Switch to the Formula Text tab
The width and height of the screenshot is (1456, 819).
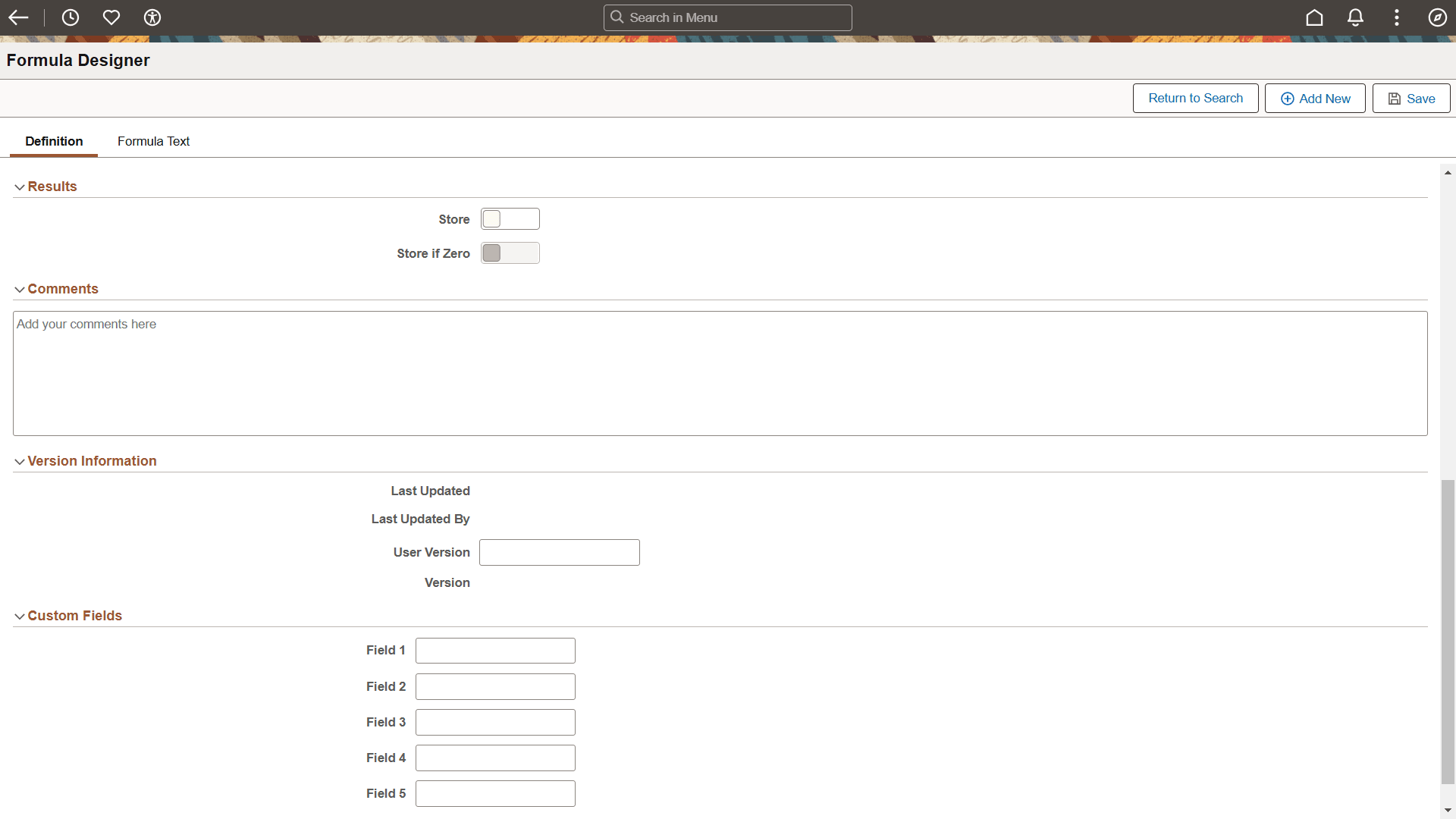tap(153, 141)
